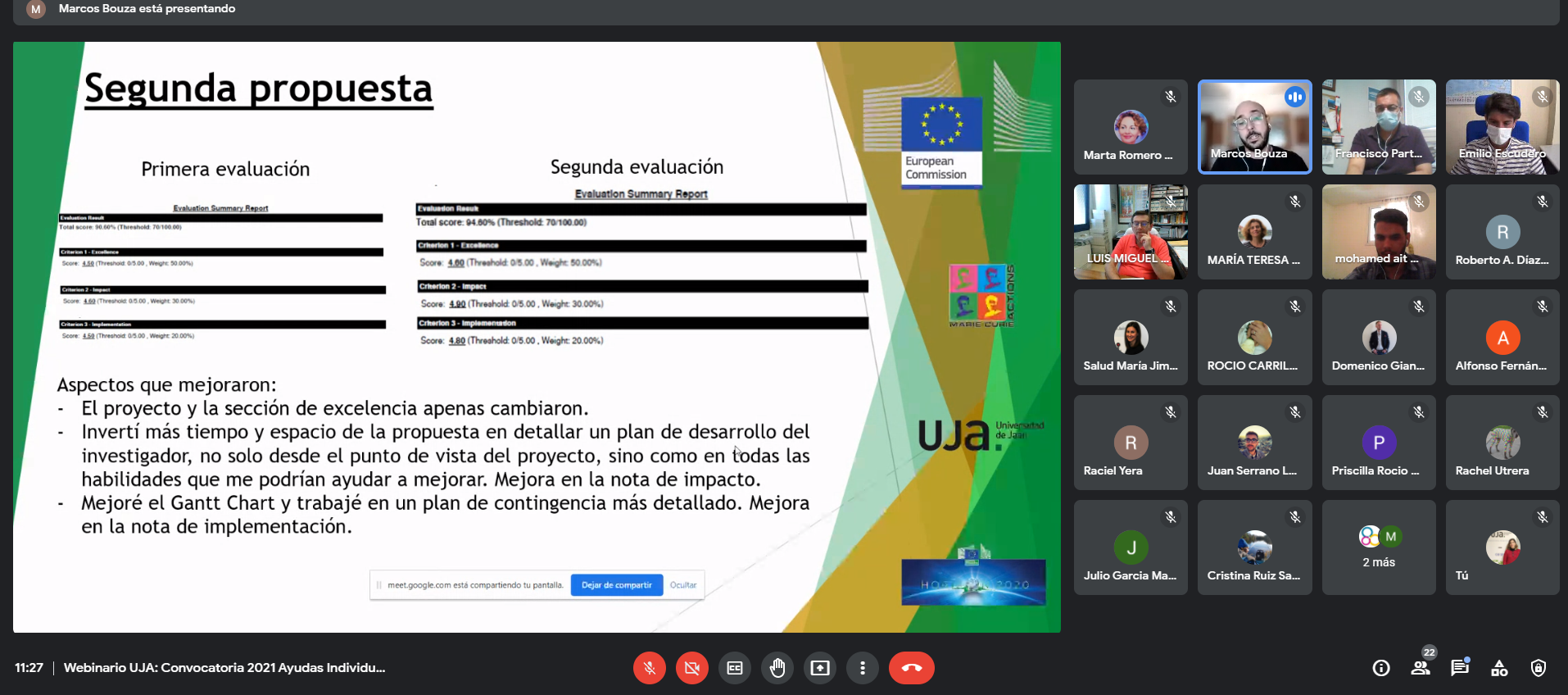
Task: Open the chat panel
Action: point(1460,668)
